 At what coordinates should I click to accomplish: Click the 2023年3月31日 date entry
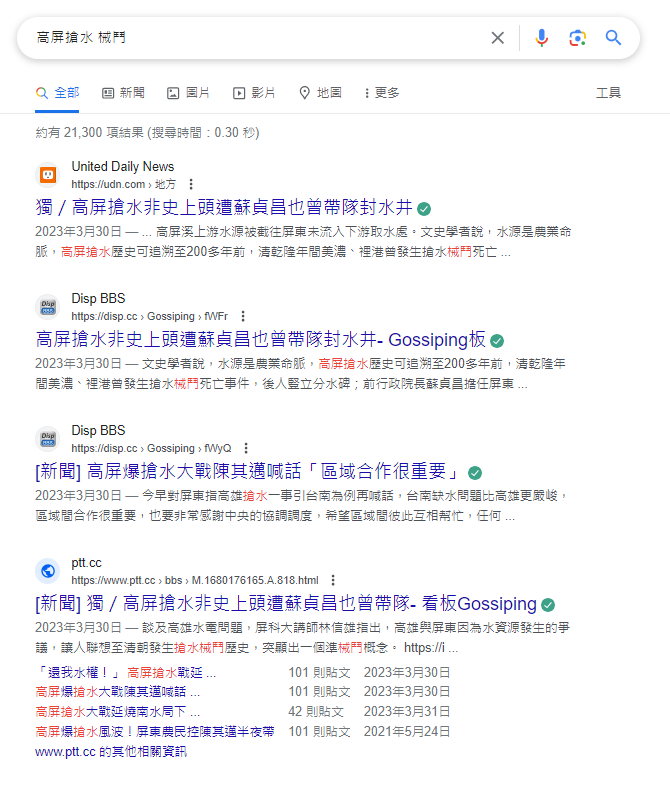(407, 712)
